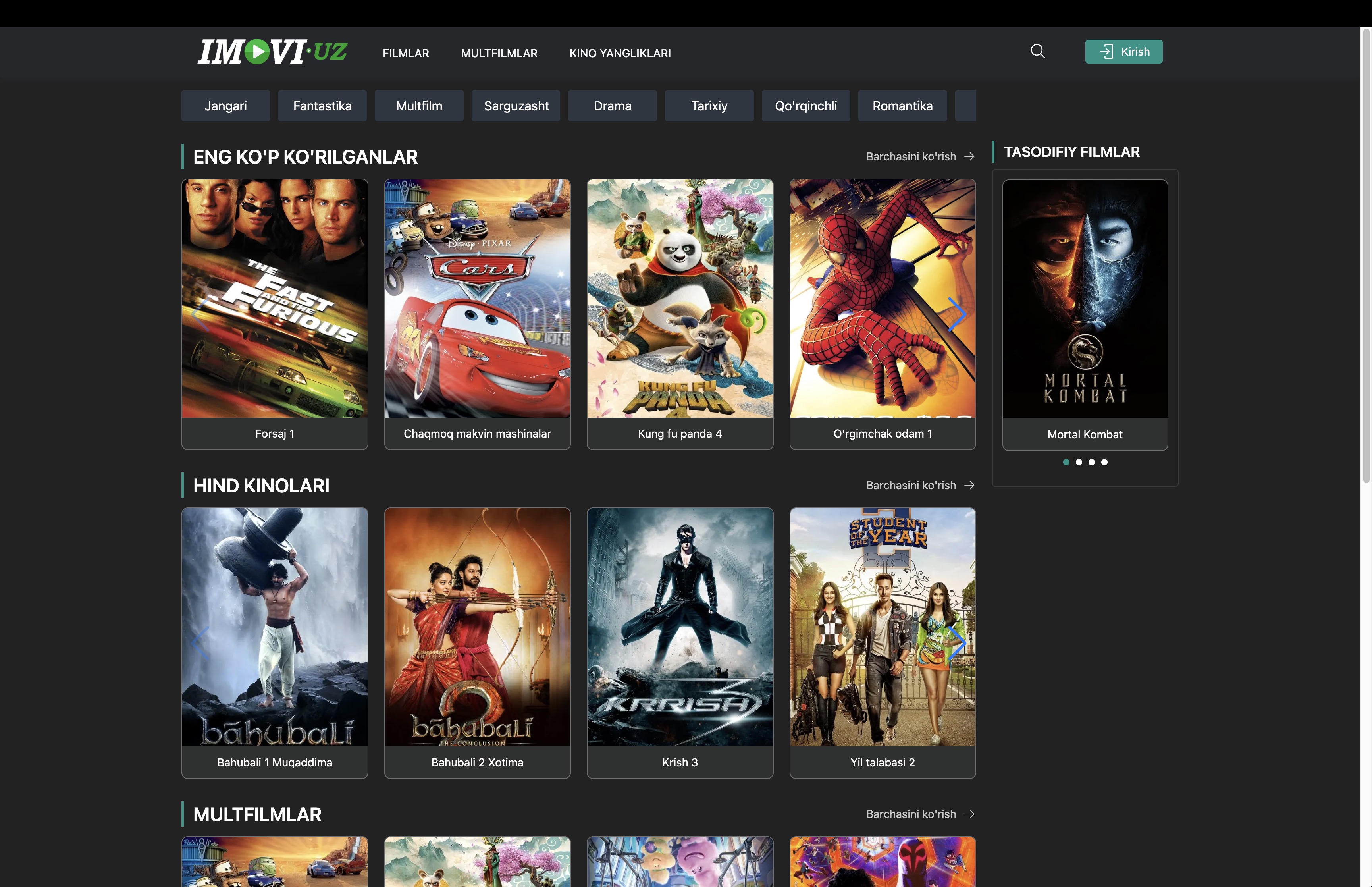Open KINO YANGLIKLARI in the navigation

coord(620,53)
